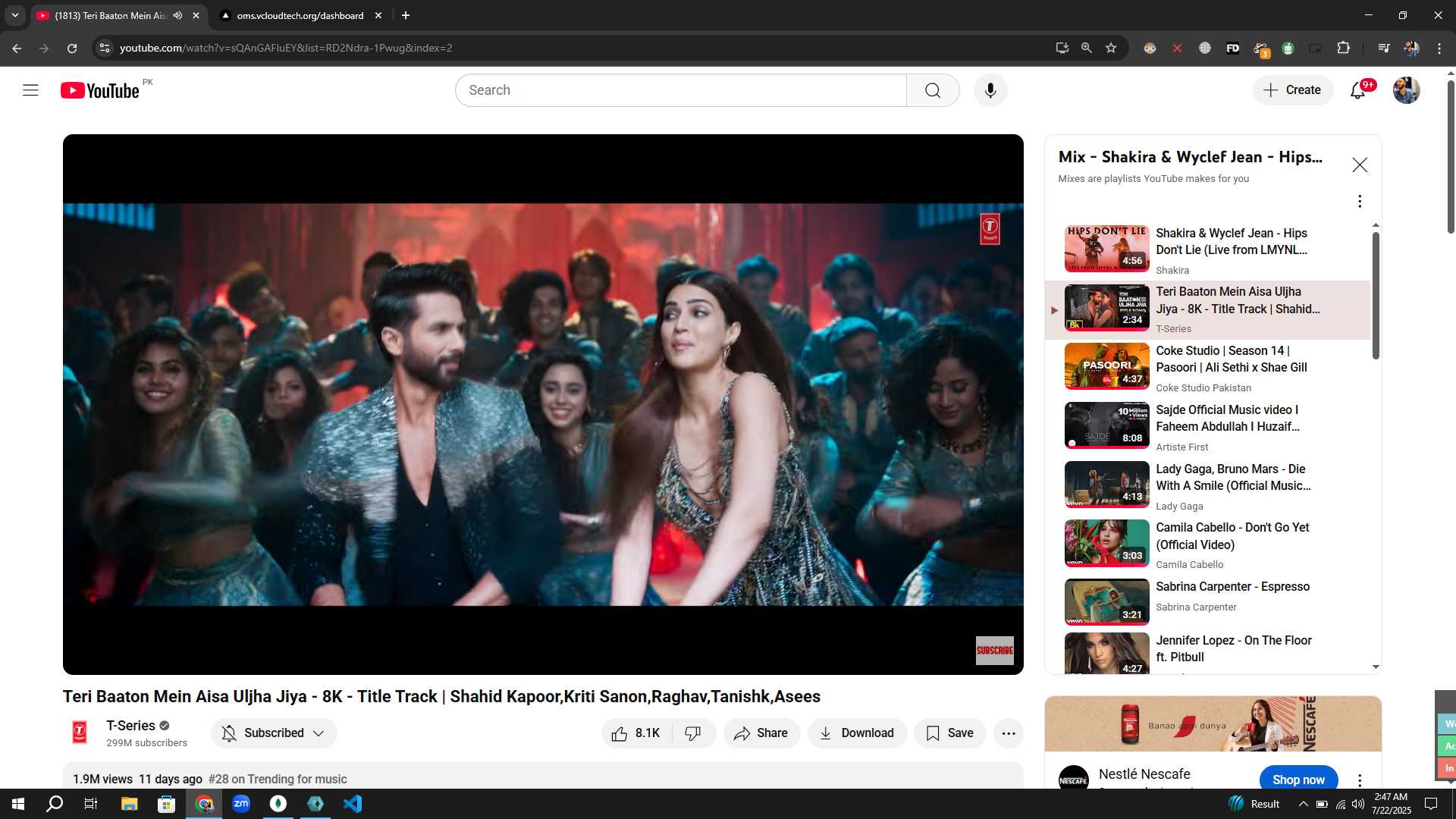Viewport: 1456px width, 819px height.
Task: Open Chrome three-dot menu
Action: tap(1439, 48)
